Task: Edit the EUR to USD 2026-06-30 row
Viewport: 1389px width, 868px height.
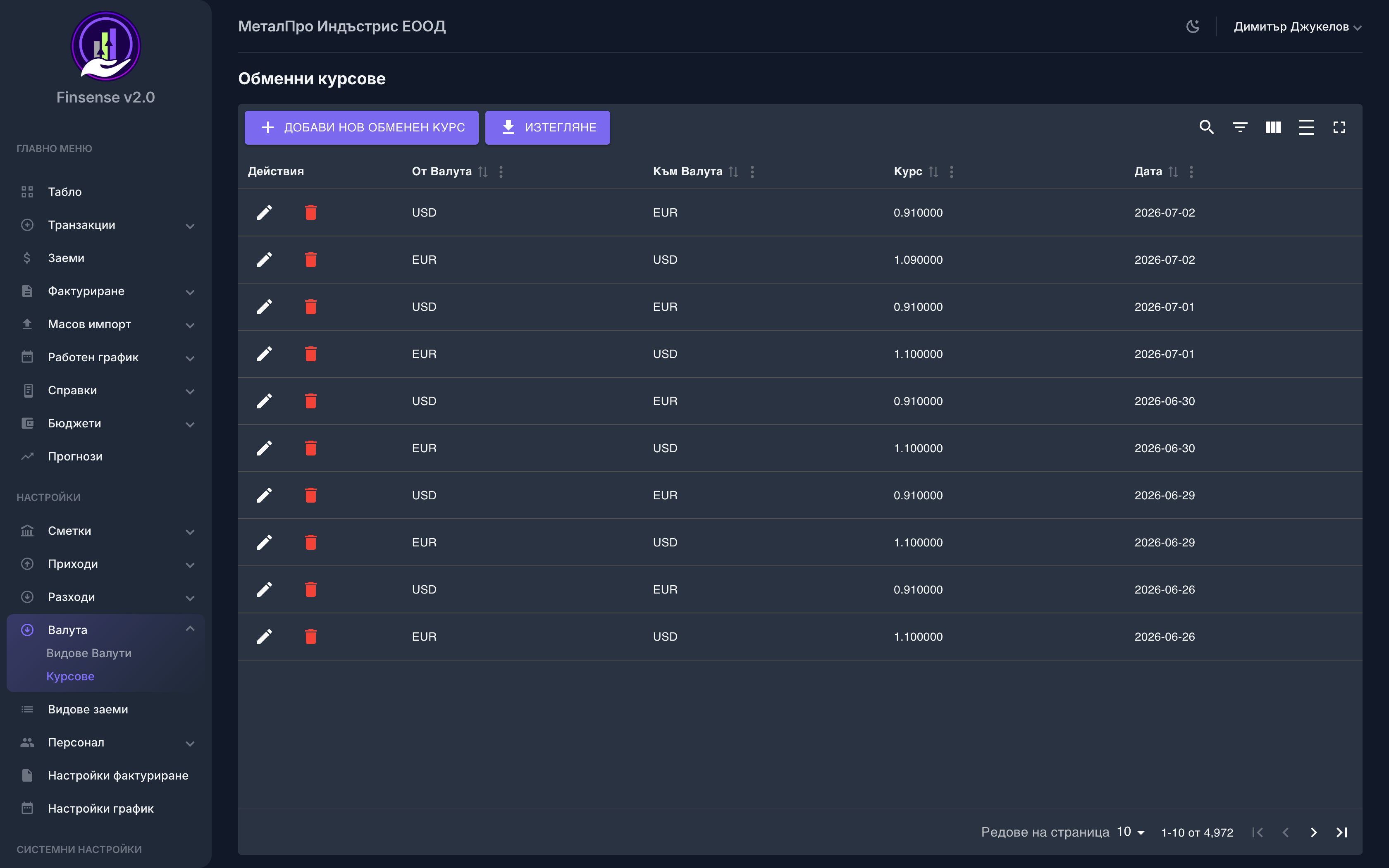Action: click(x=264, y=448)
